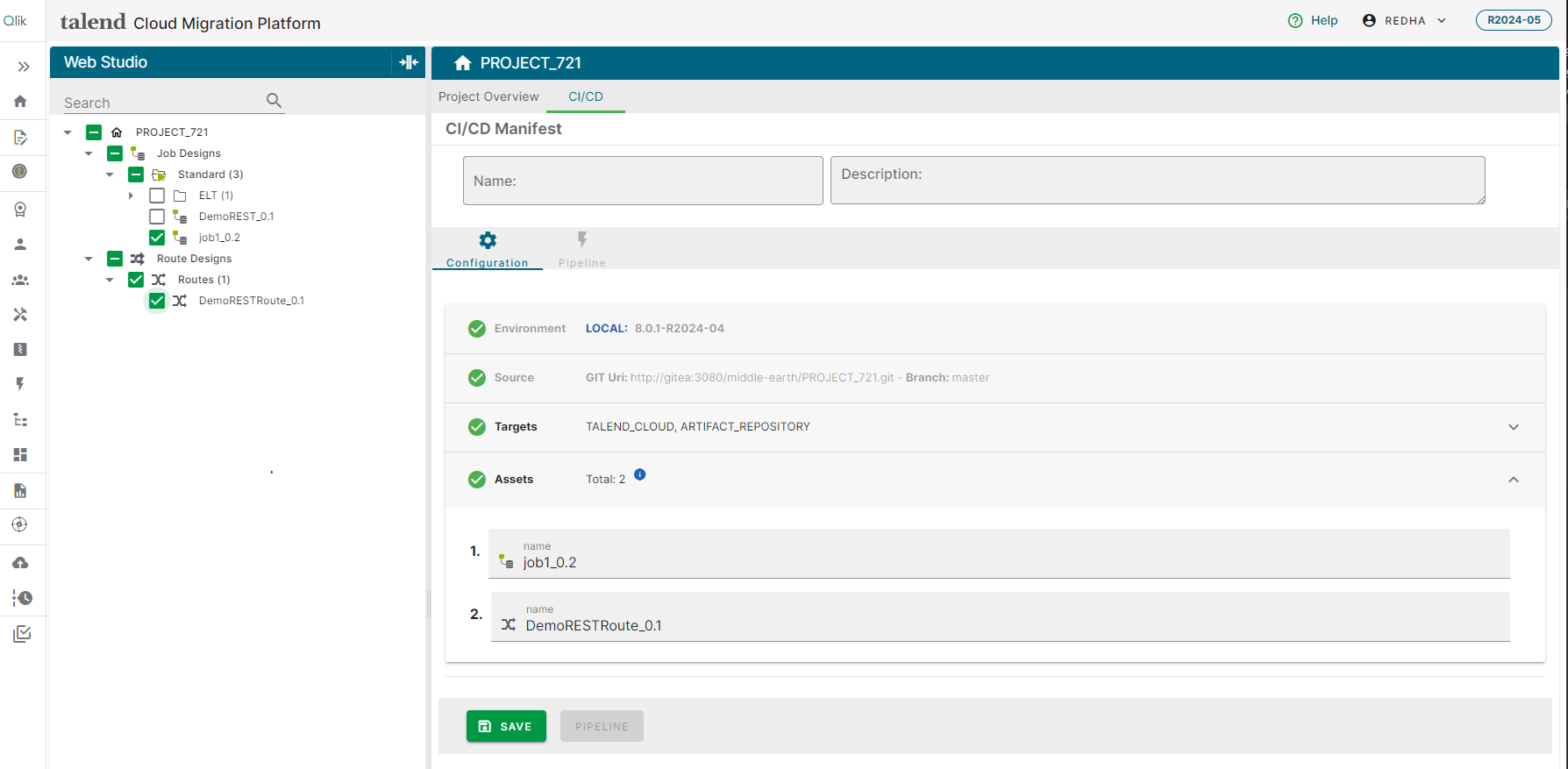Click the compass target icon in sidebar
The height and width of the screenshot is (769, 1568).
(x=20, y=524)
